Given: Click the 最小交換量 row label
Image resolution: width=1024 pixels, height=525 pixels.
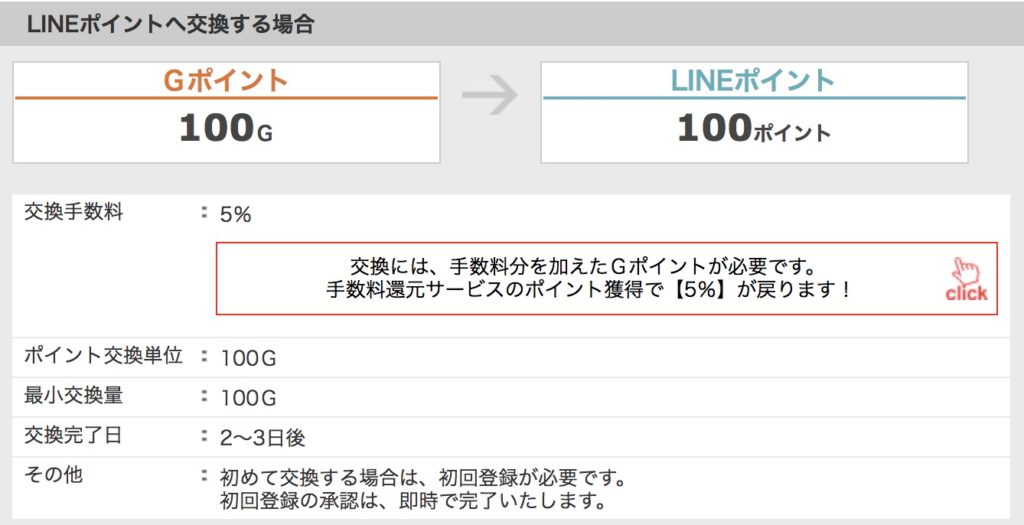Looking at the screenshot, I should point(74,396).
